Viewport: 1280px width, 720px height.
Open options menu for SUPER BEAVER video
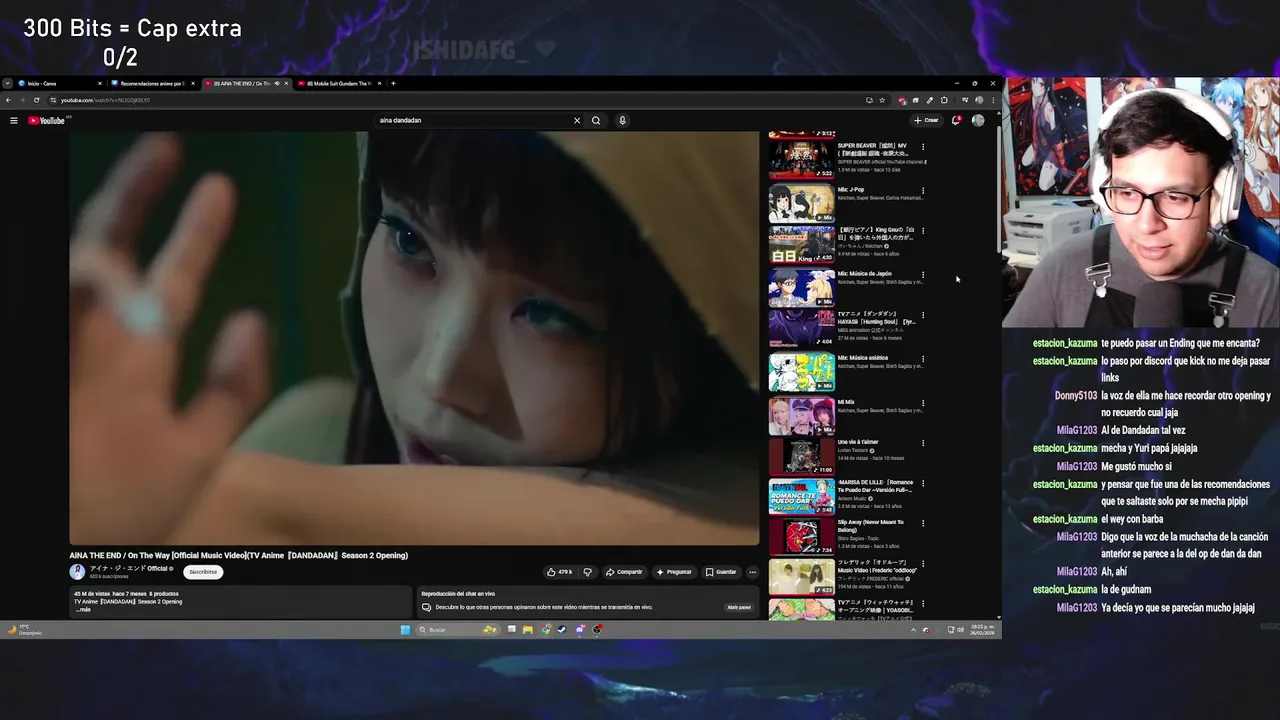pos(923,147)
